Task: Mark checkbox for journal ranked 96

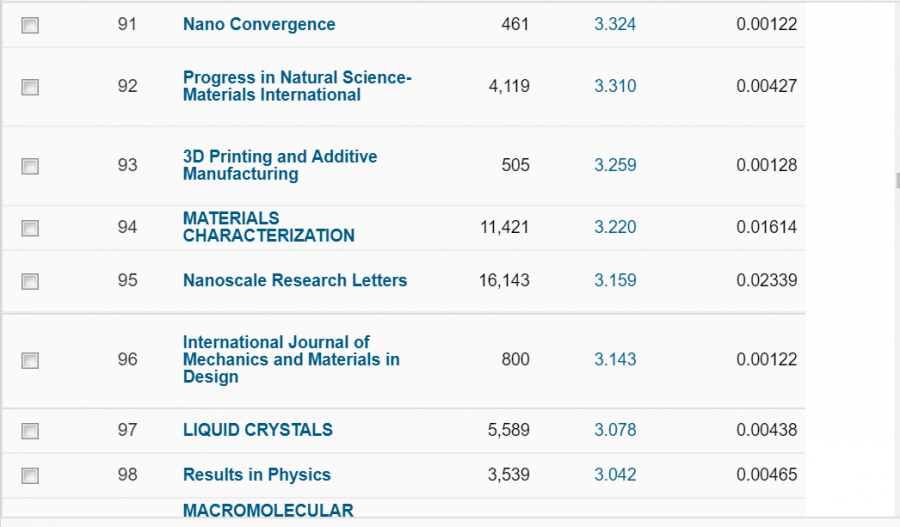Action: 30,360
